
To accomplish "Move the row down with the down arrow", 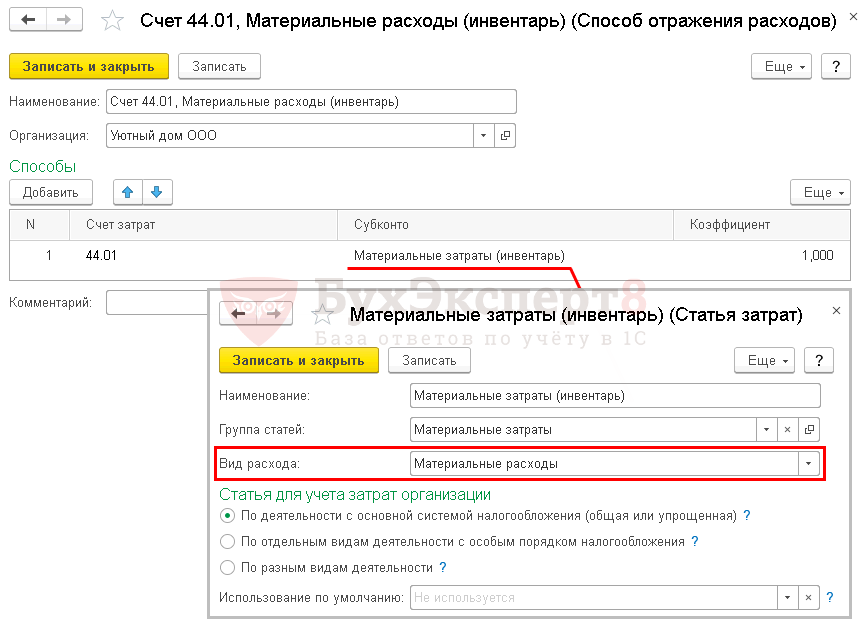I will 157,192.
